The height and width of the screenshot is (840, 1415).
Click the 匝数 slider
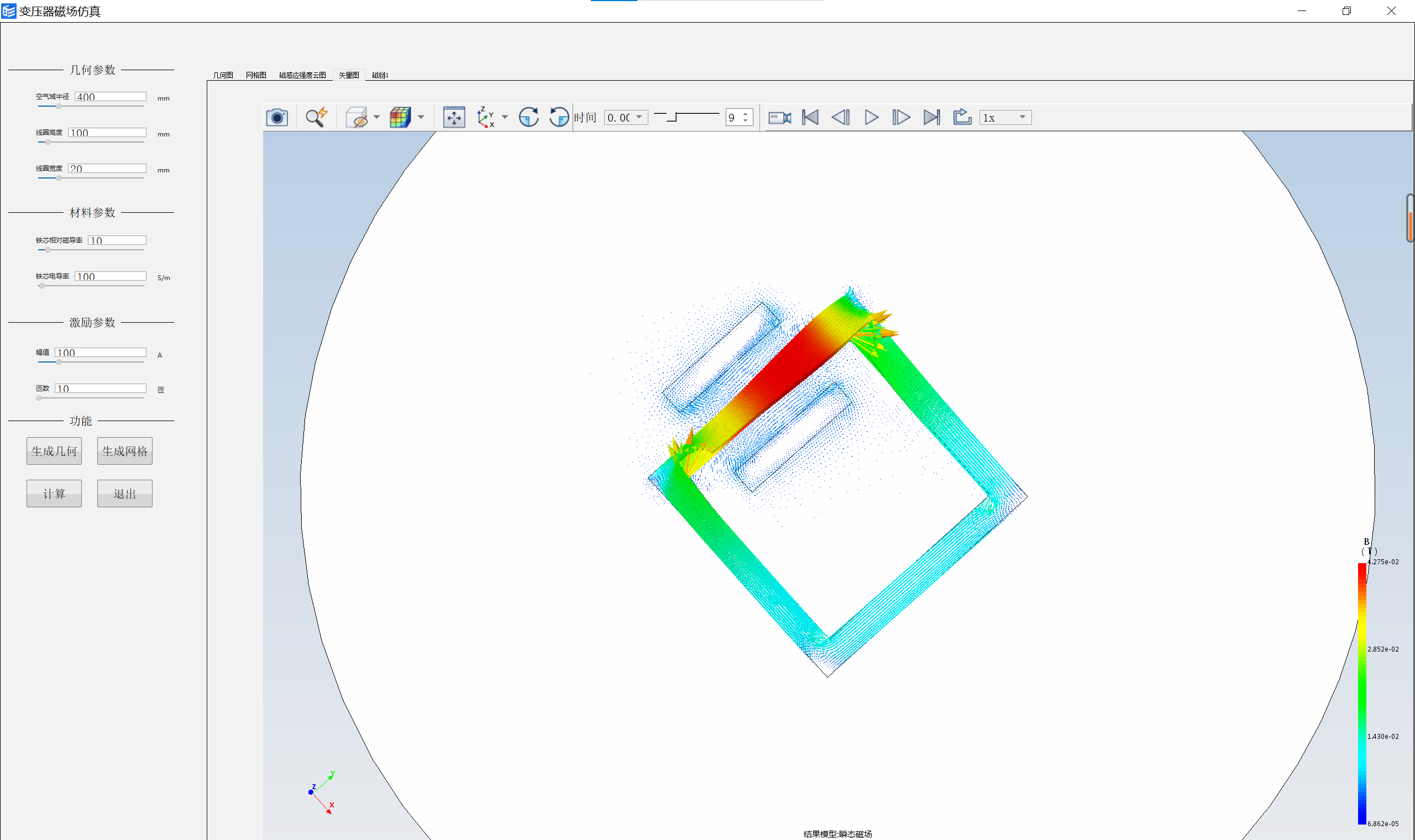click(x=91, y=398)
